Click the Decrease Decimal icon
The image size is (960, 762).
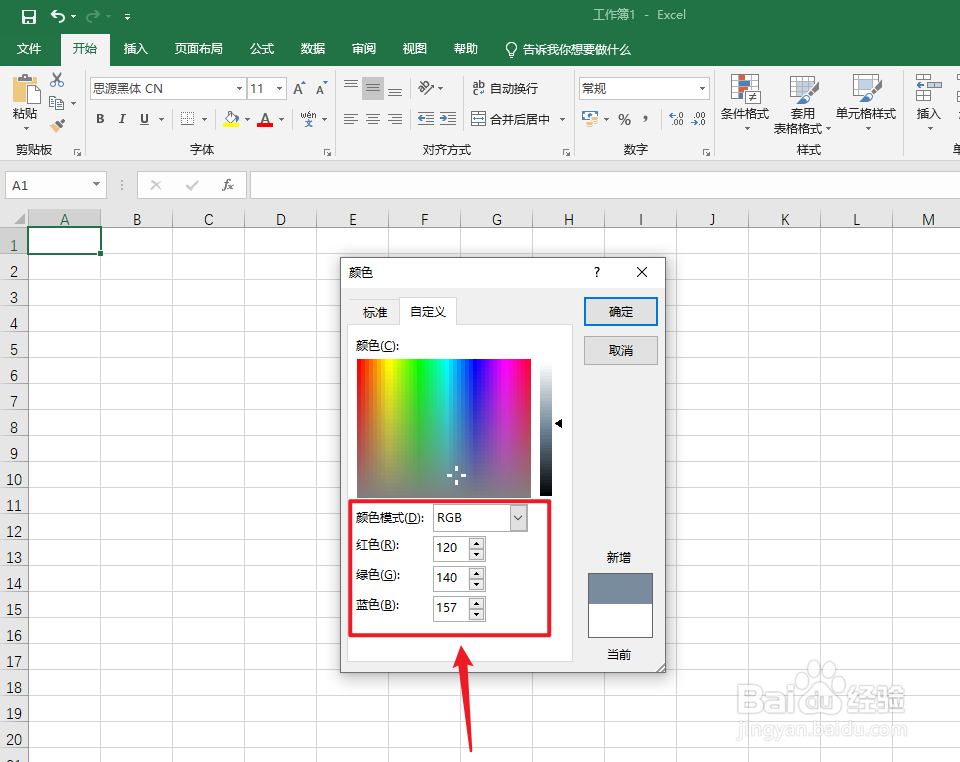coord(698,119)
